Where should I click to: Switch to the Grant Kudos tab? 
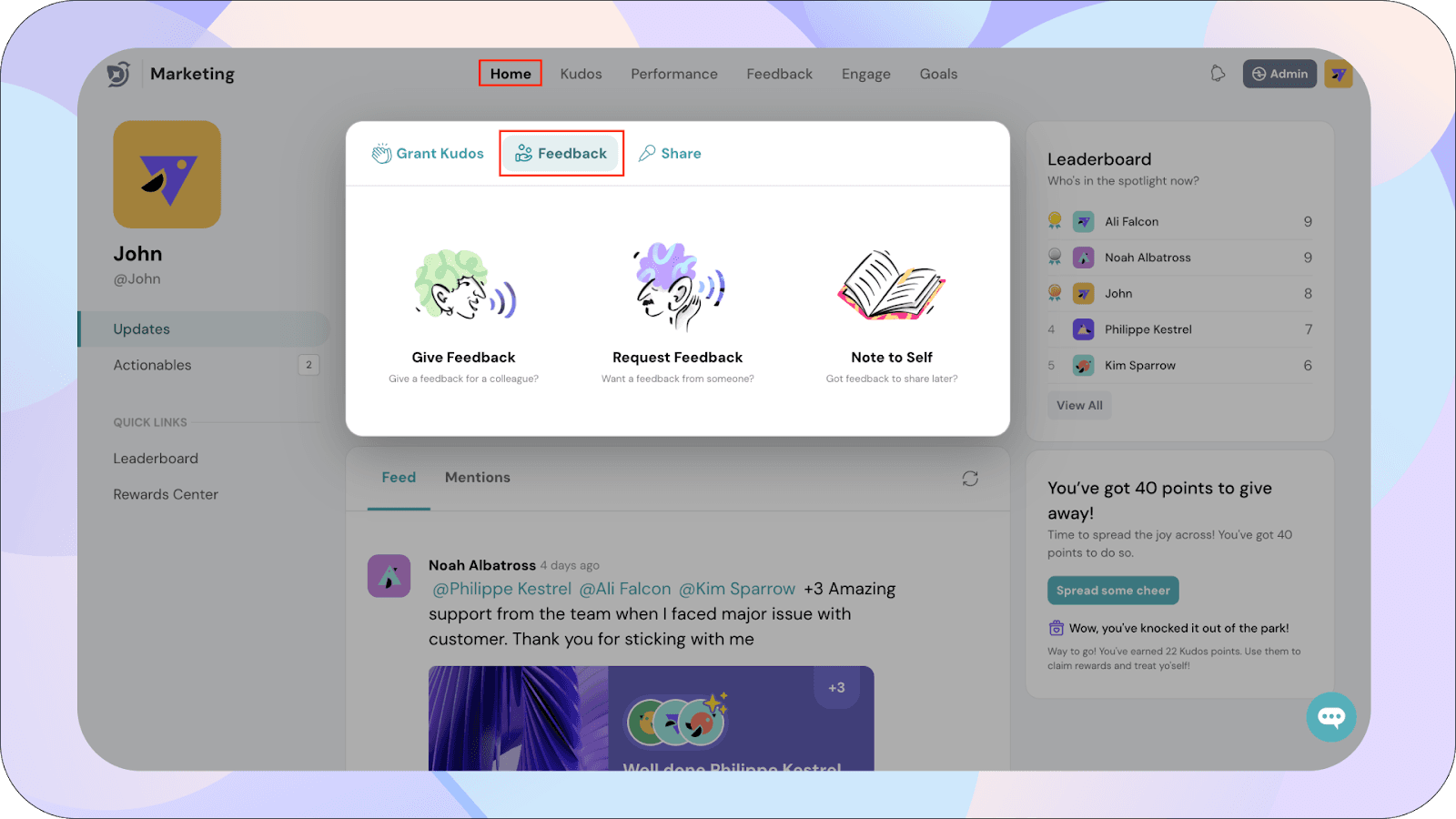428,154
